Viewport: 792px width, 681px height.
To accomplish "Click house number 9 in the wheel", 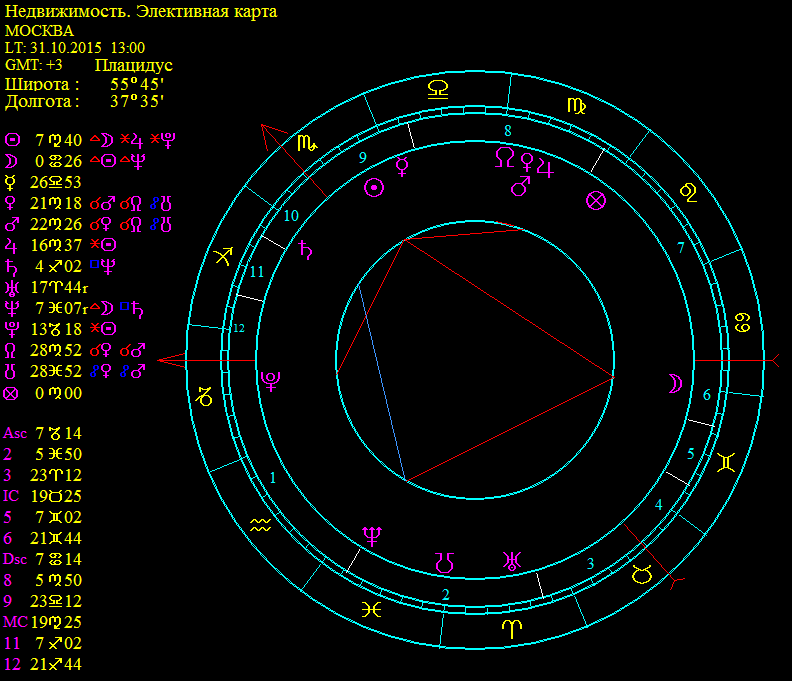I will (x=362, y=158).
